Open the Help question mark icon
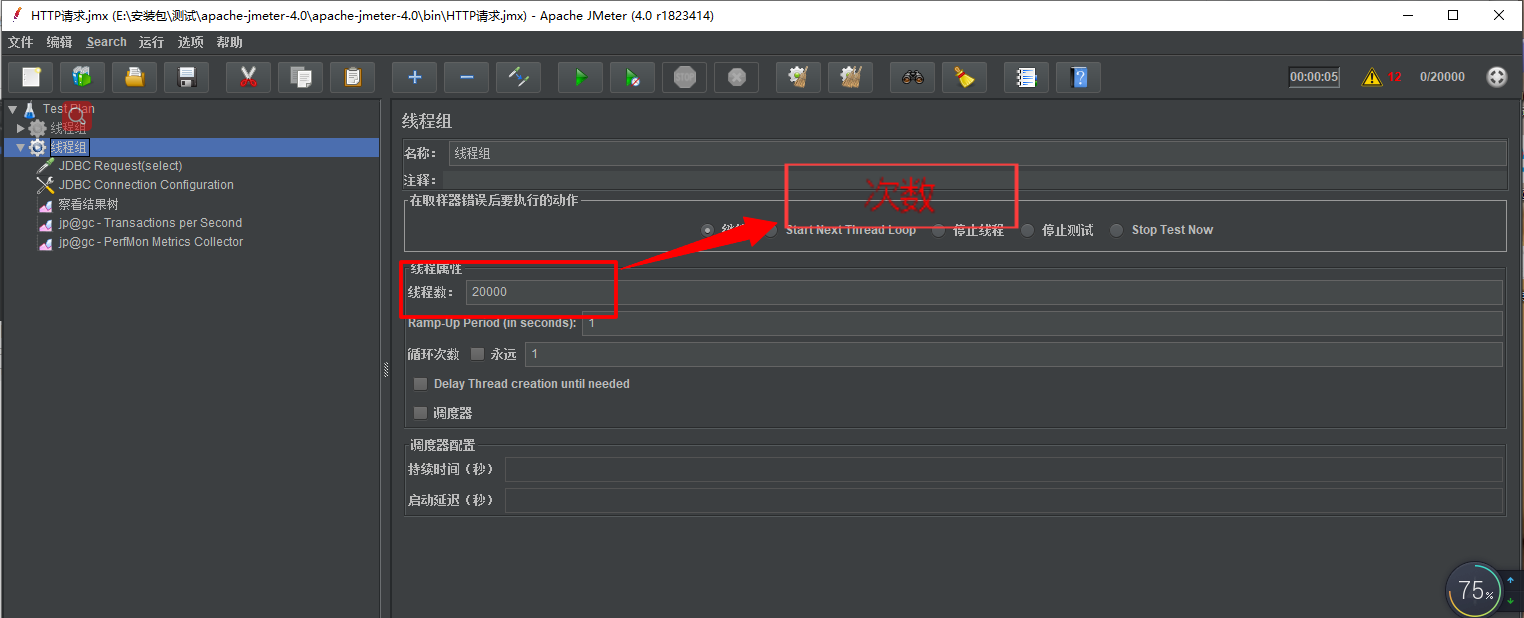 pyautogui.click(x=1078, y=77)
